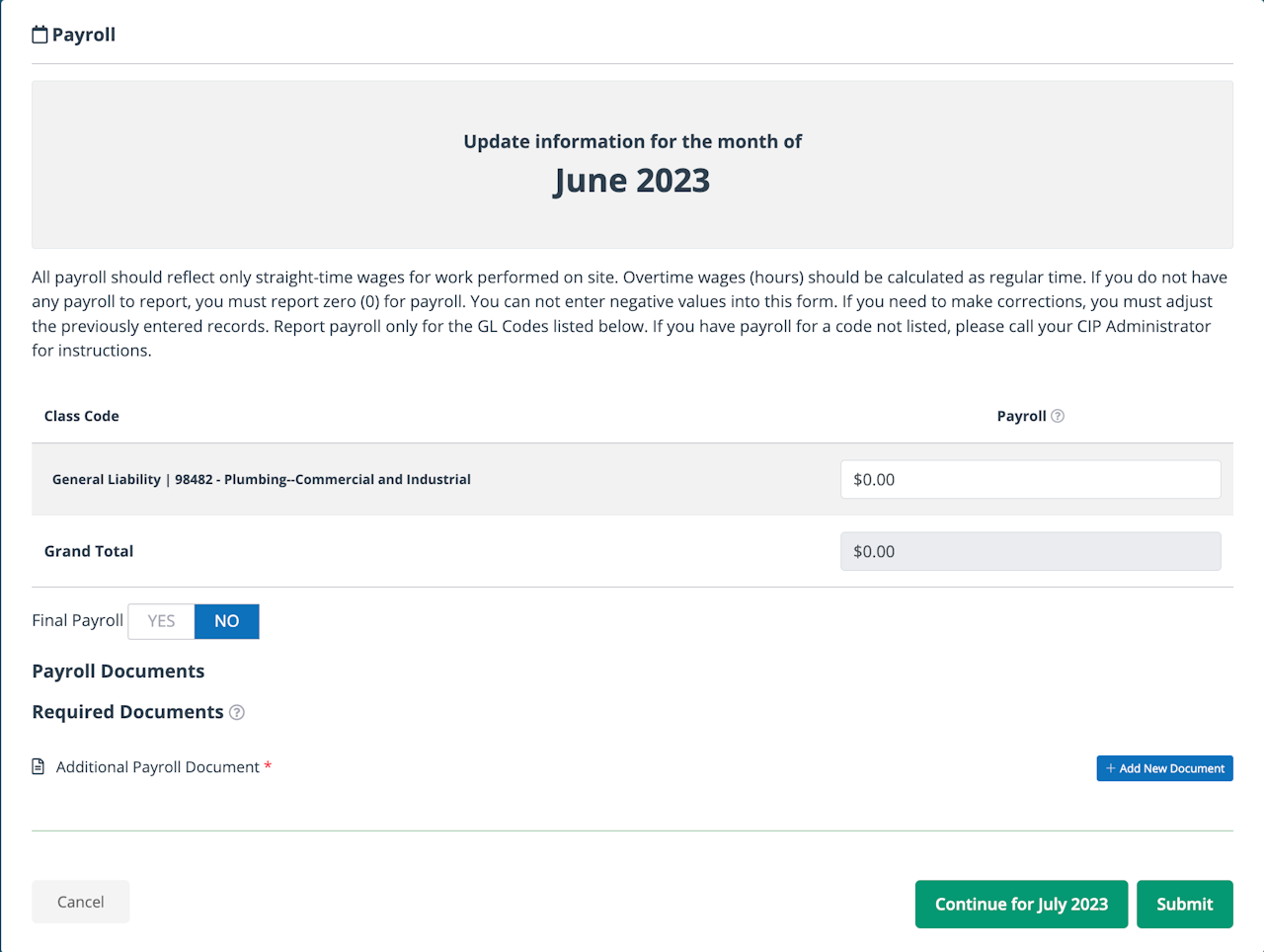1264x952 pixels.
Task: Click the Payroll column header label
Action: tap(1021, 416)
